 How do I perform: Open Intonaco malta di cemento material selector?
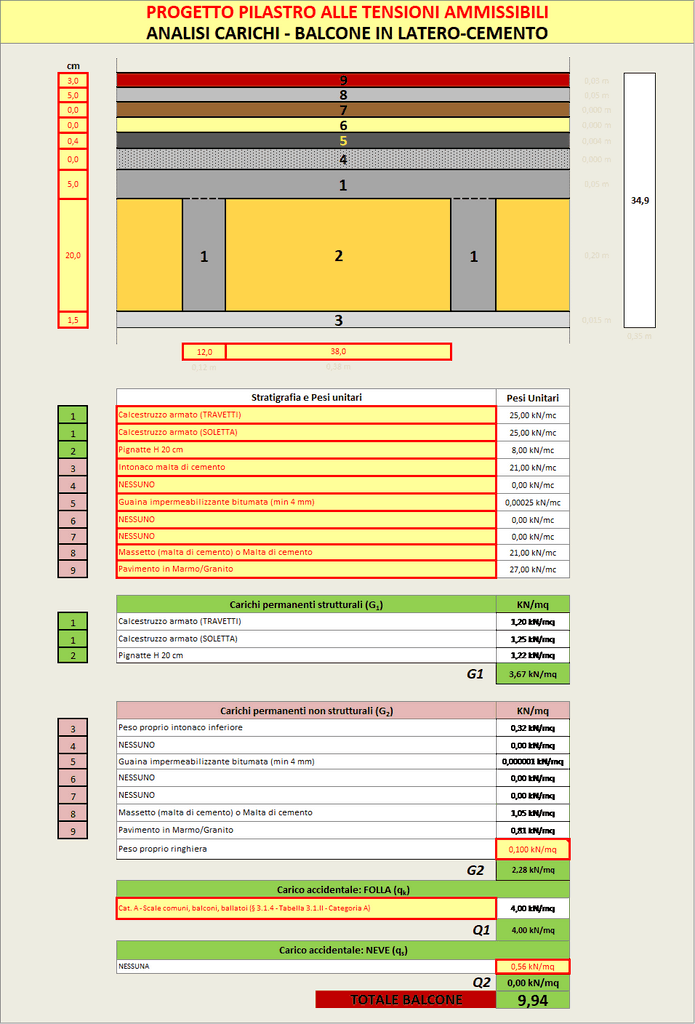[306, 467]
